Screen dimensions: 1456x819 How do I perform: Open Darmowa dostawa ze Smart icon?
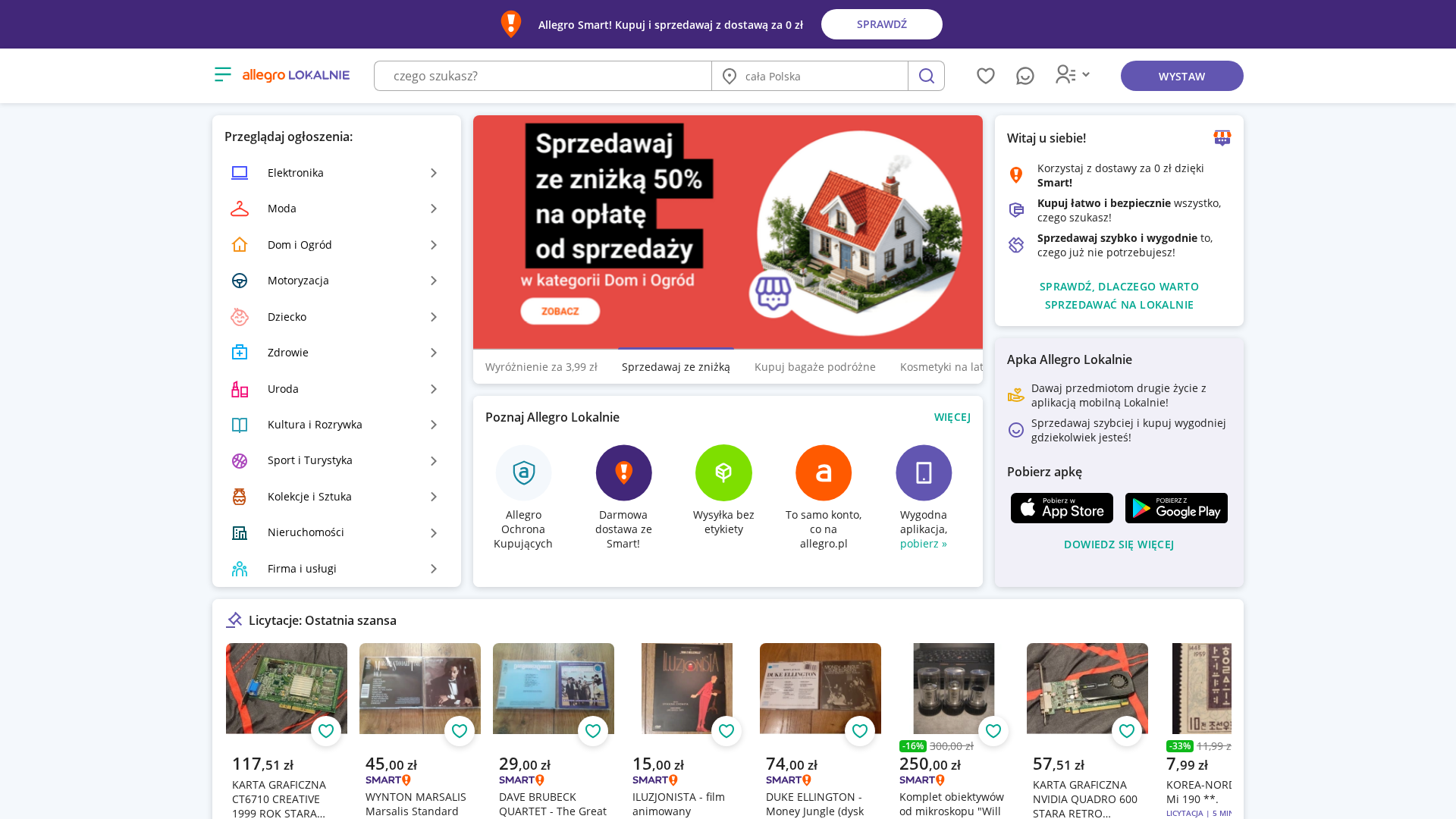click(x=623, y=472)
